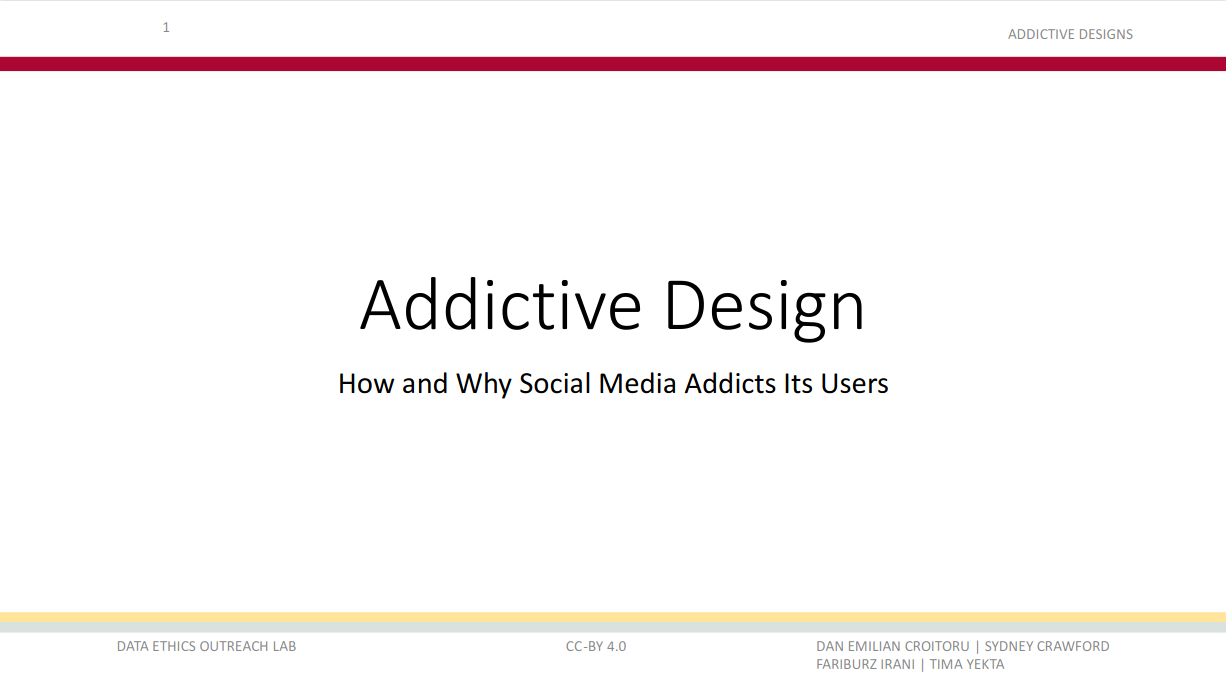Click the author name "SYDNEY CRAWFORD"

tap(1047, 646)
